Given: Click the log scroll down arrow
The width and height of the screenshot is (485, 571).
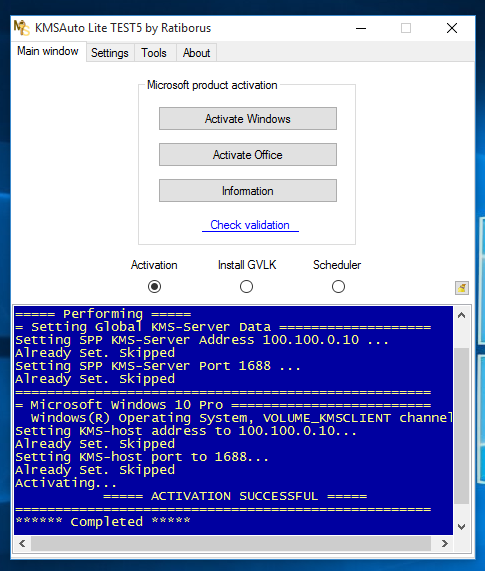Looking at the screenshot, I should pos(462,527).
